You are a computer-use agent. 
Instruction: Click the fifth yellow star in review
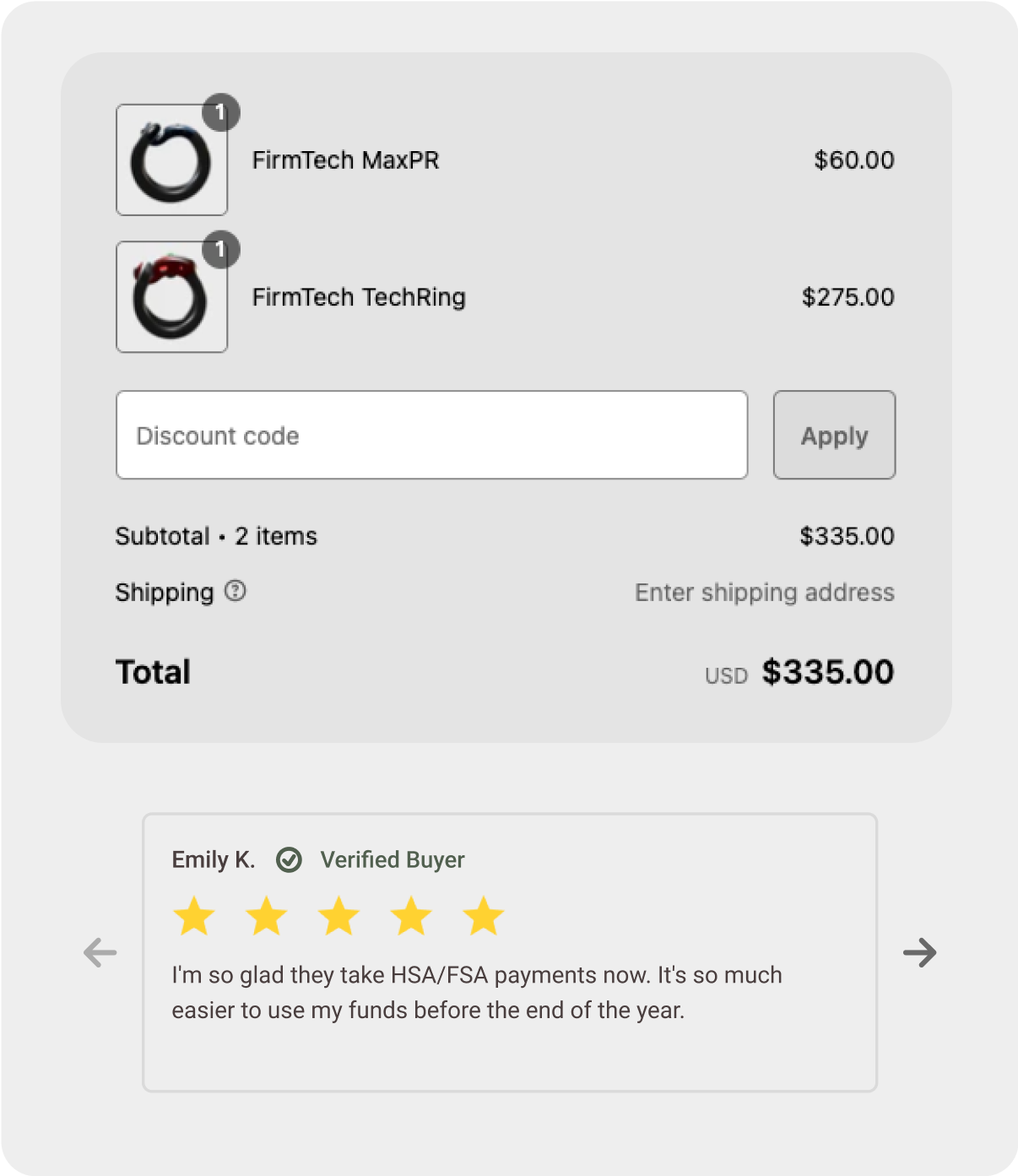(484, 917)
